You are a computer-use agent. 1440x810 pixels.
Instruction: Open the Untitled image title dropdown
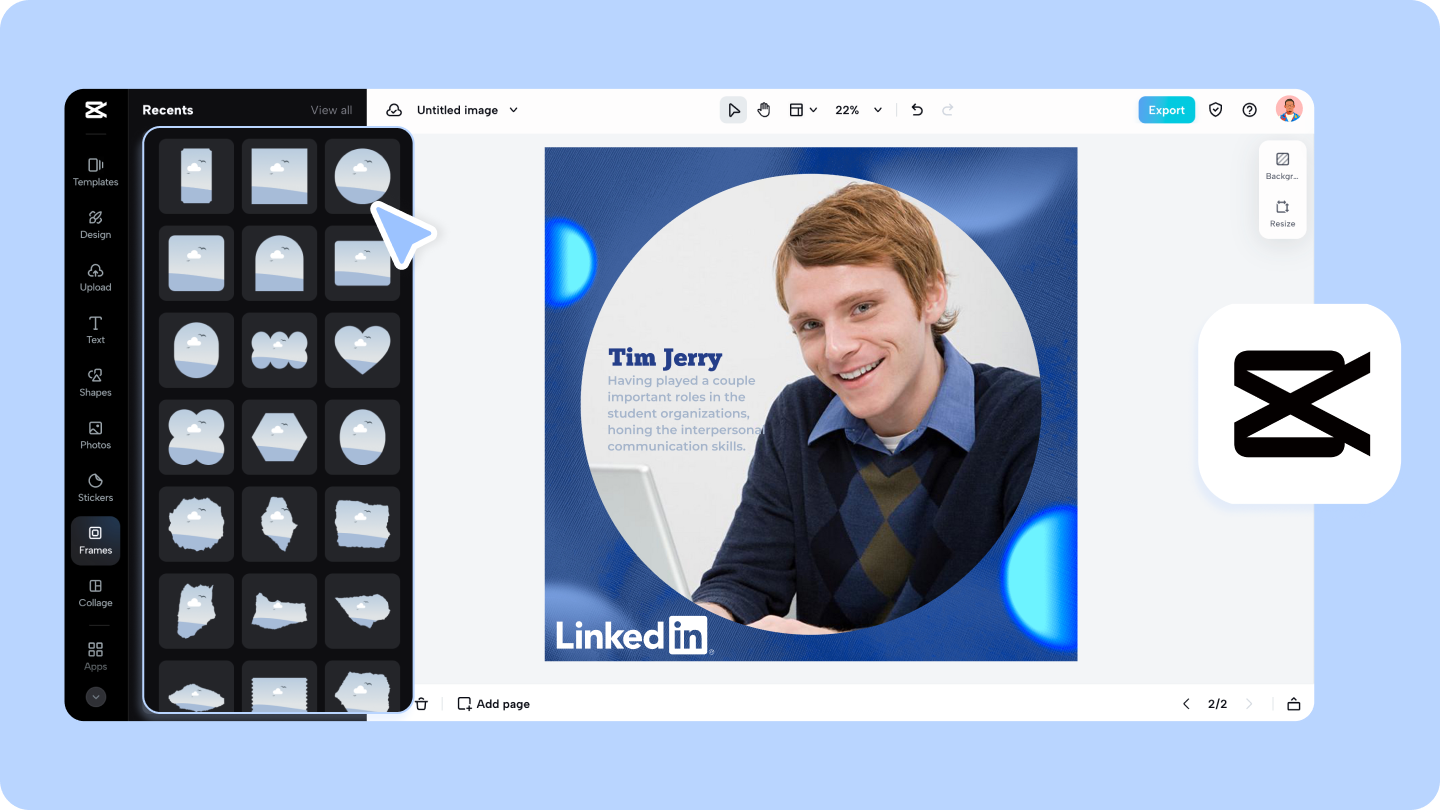[467, 110]
